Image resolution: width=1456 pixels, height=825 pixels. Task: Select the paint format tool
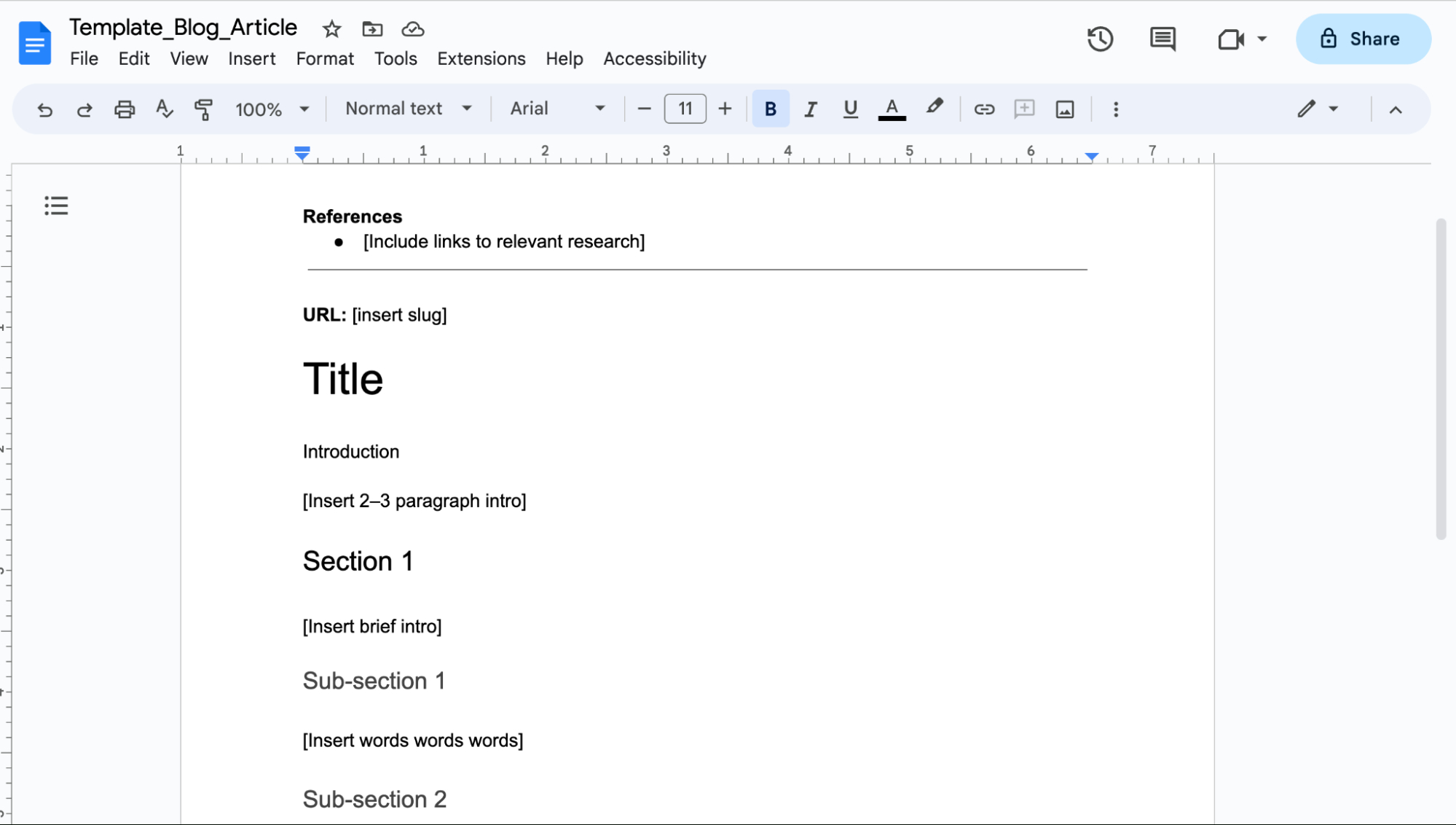click(x=203, y=109)
